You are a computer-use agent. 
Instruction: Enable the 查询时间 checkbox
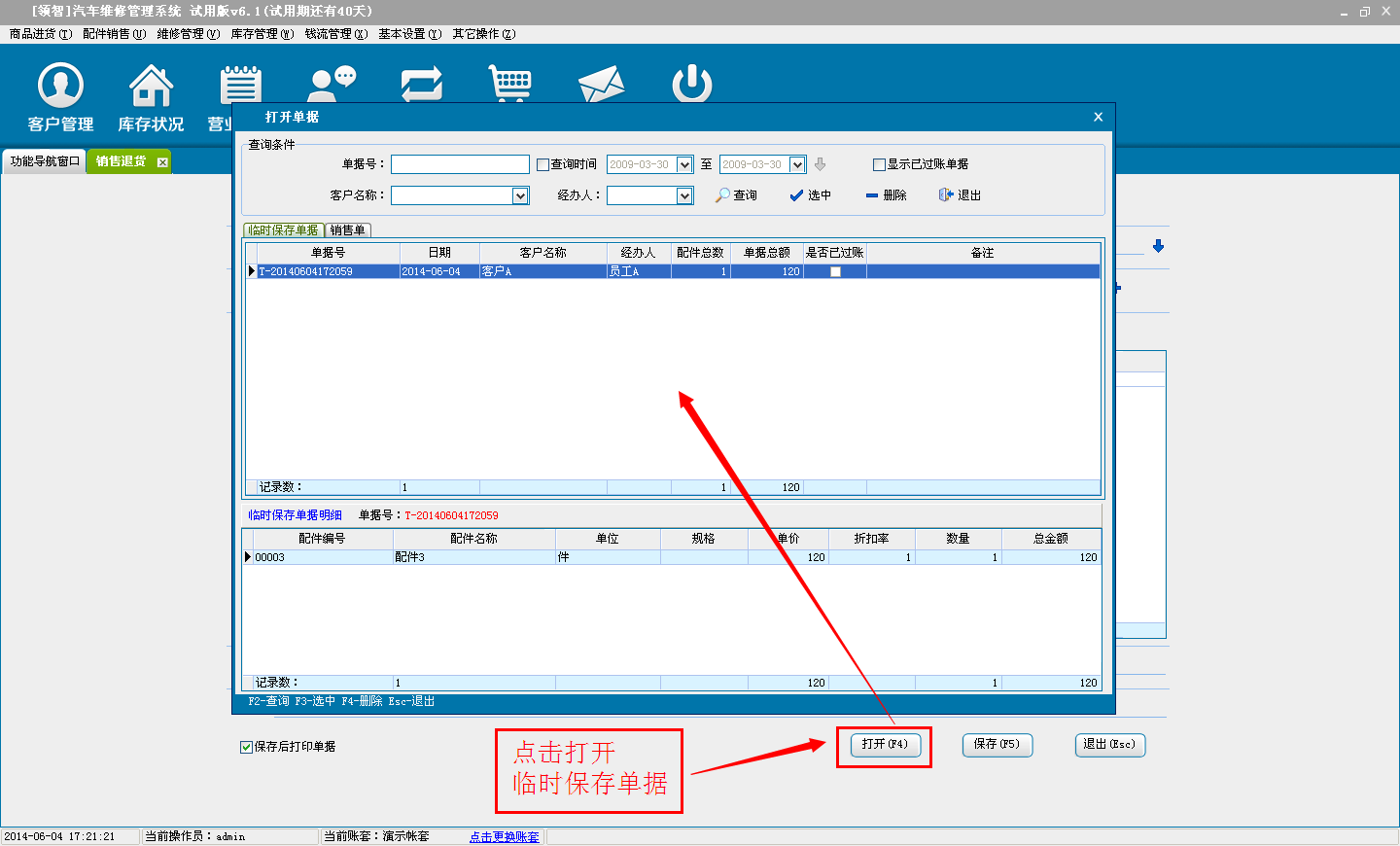pos(543,165)
